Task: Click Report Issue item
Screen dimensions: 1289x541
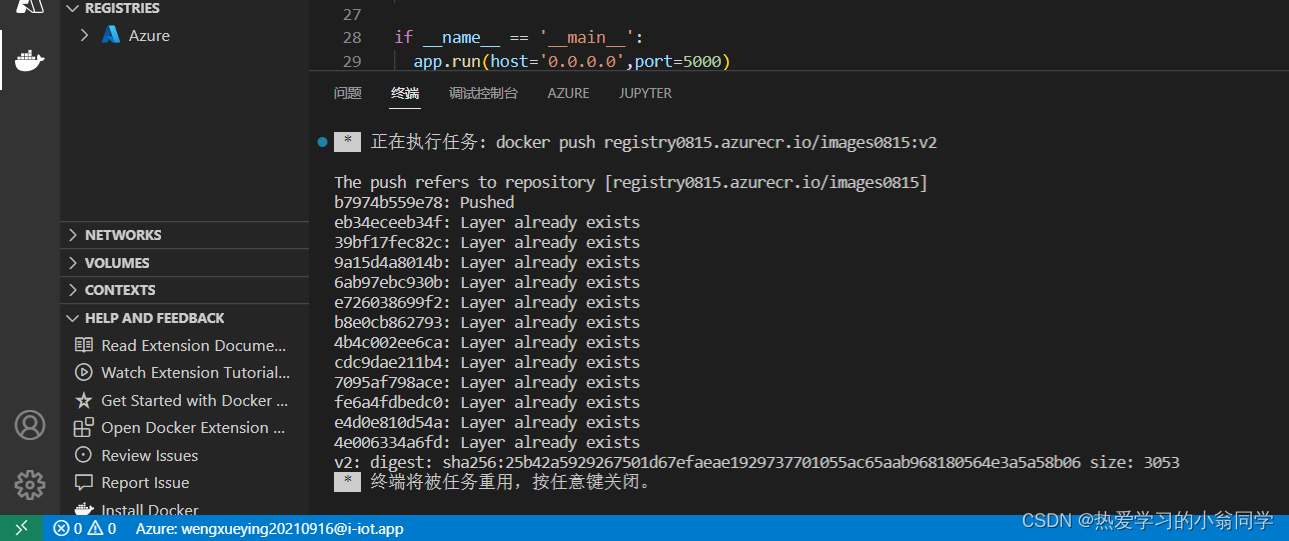Action: pyautogui.click(x=145, y=482)
